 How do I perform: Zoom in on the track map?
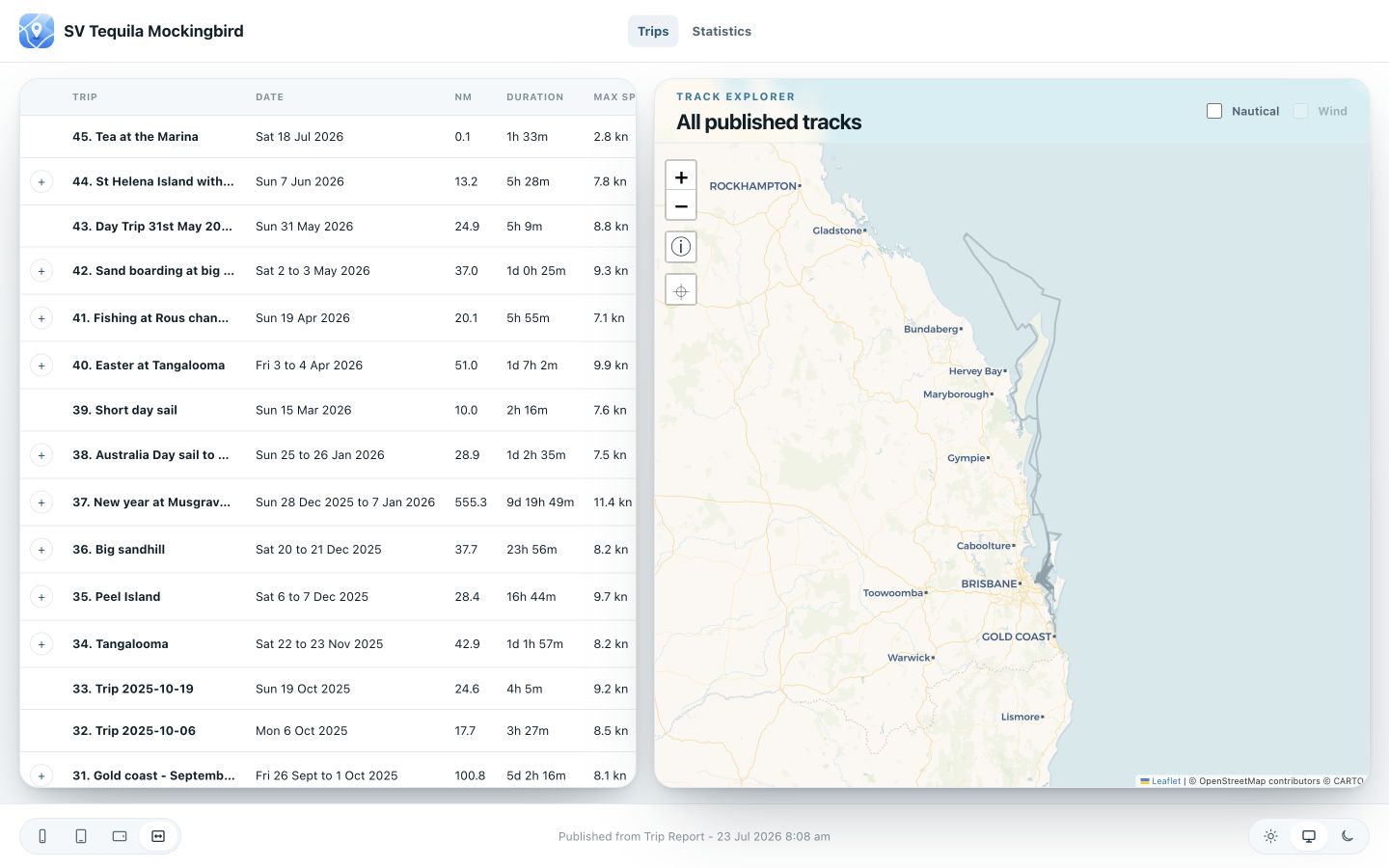point(681,177)
